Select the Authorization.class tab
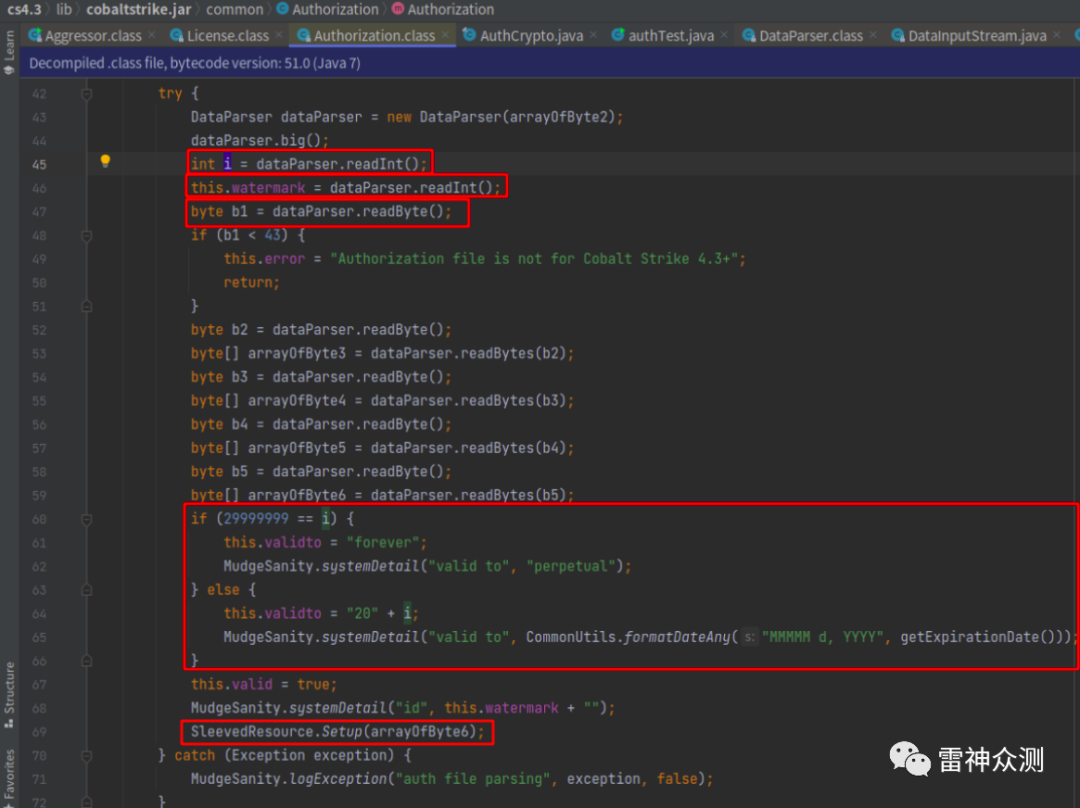This screenshot has width=1080, height=808. coord(374,36)
